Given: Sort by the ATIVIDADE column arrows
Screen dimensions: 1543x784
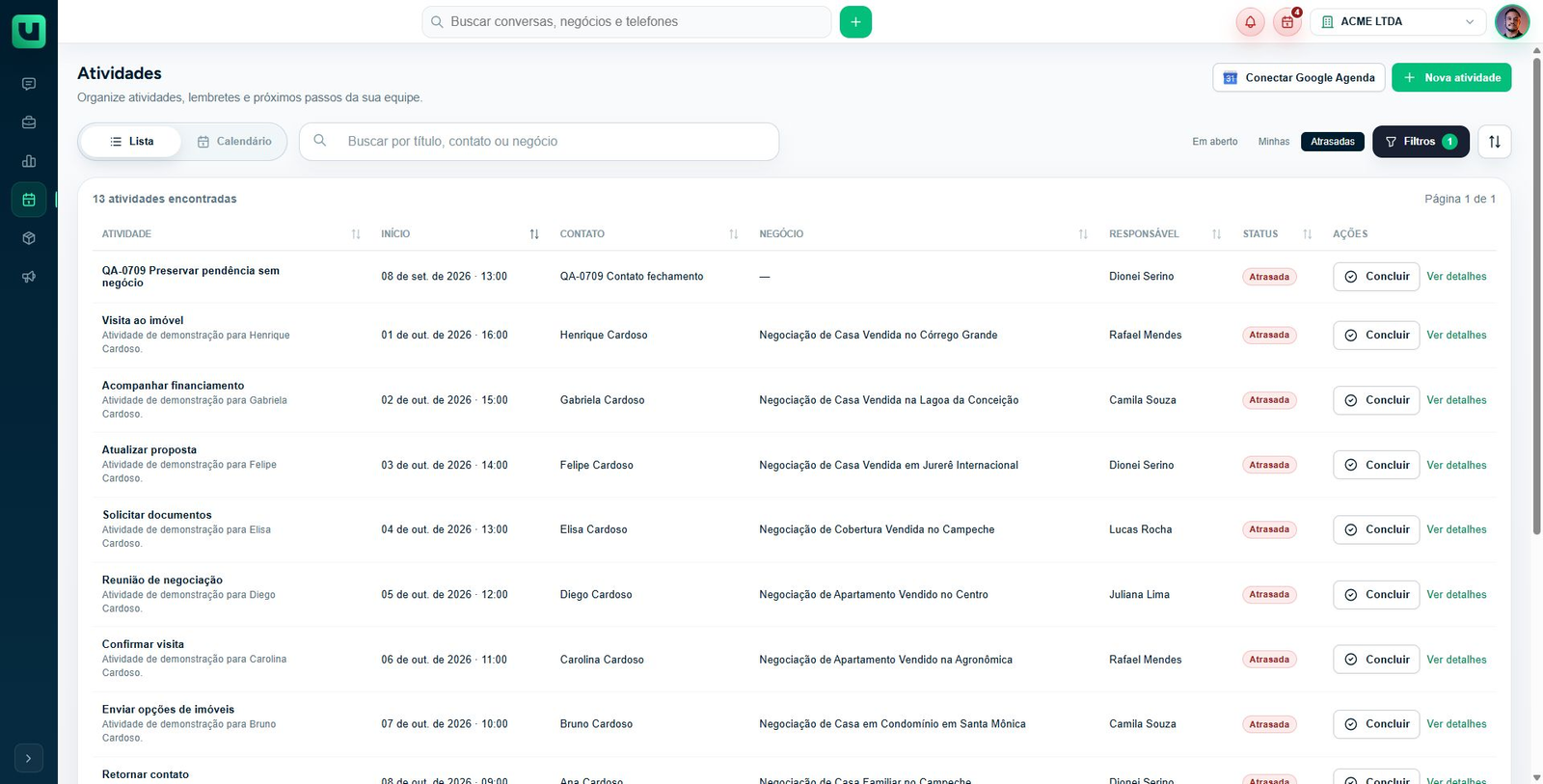Looking at the screenshot, I should click(x=356, y=234).
